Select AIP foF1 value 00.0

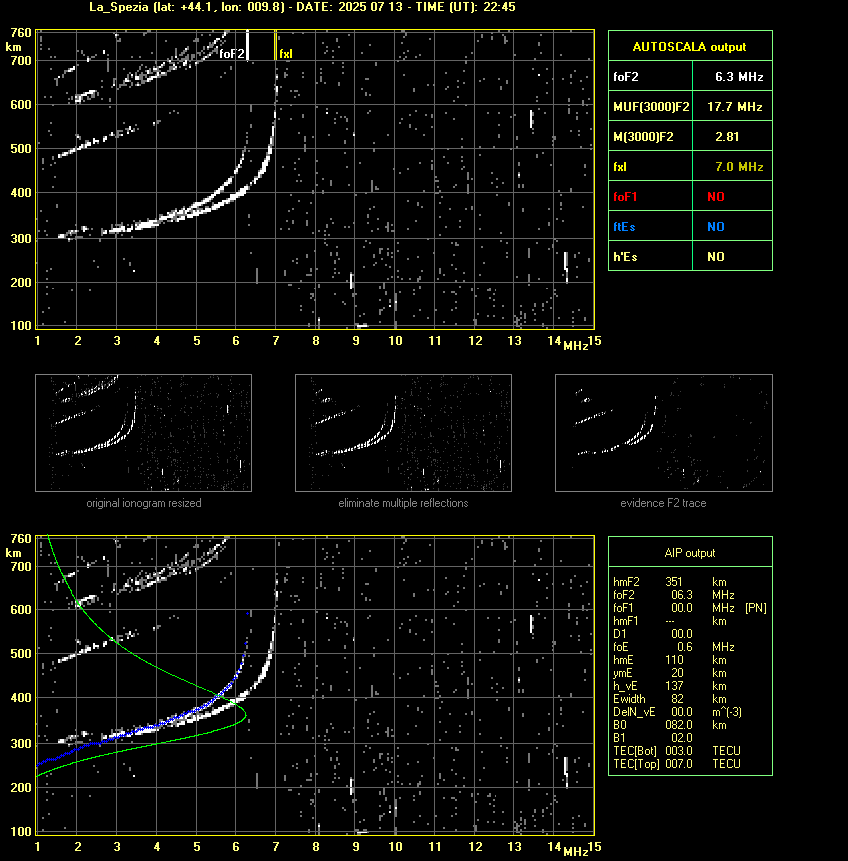coord(682,608)
